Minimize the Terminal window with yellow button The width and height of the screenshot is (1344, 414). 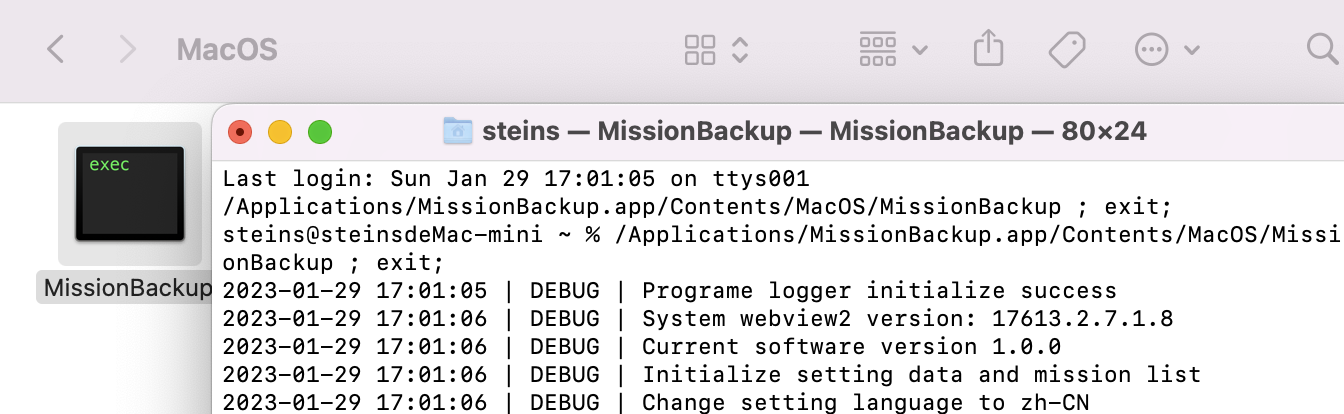280,131
